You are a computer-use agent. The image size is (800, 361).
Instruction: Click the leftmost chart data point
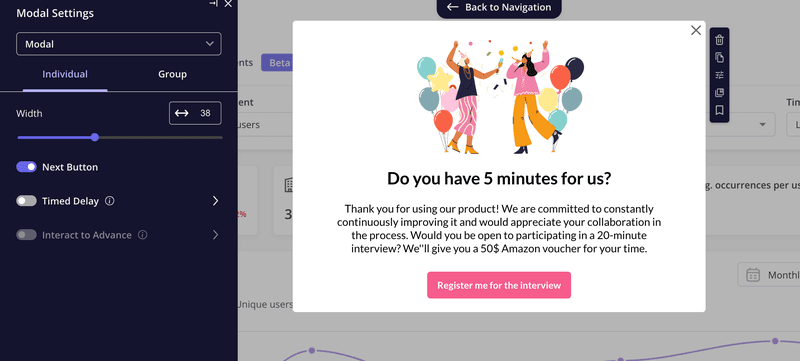pyautogui.click(x=312, y=351)
